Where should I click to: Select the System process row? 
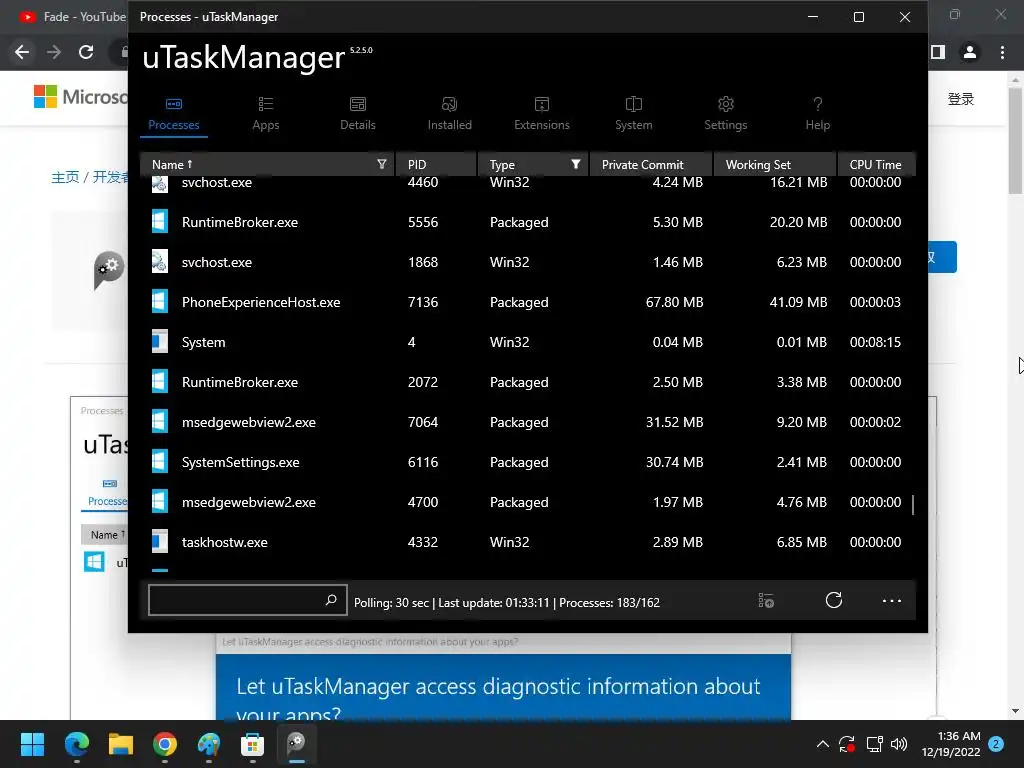(x=528, y=342)
